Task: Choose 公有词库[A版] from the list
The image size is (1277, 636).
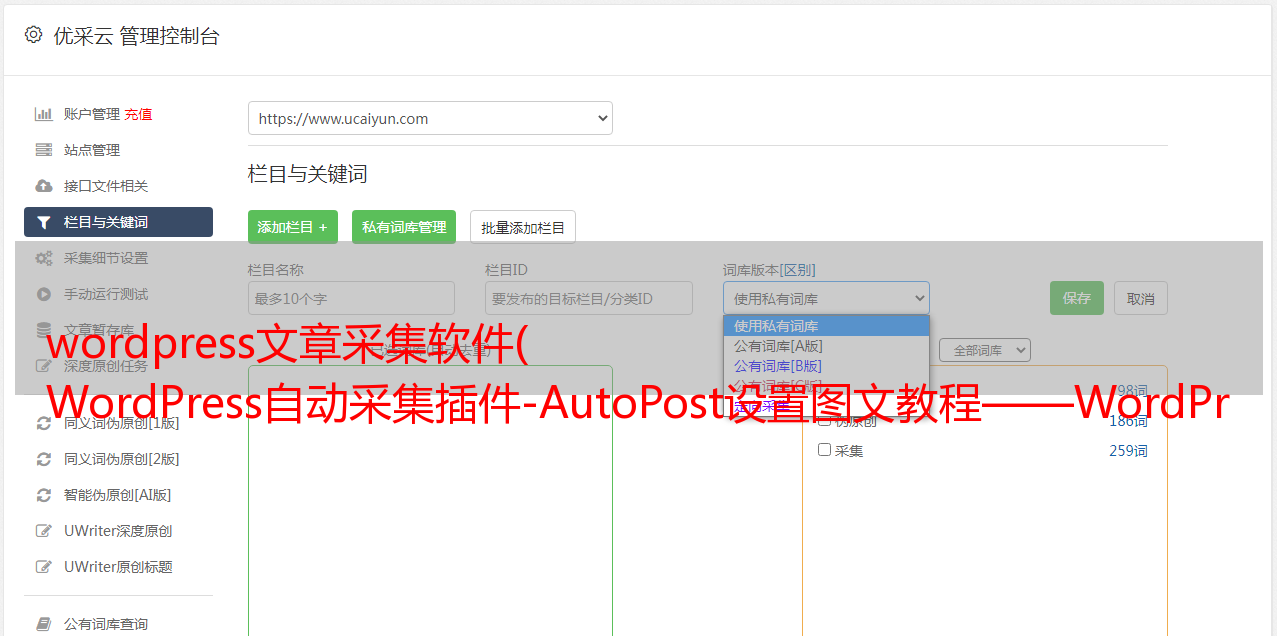Action: pos(826,346)
